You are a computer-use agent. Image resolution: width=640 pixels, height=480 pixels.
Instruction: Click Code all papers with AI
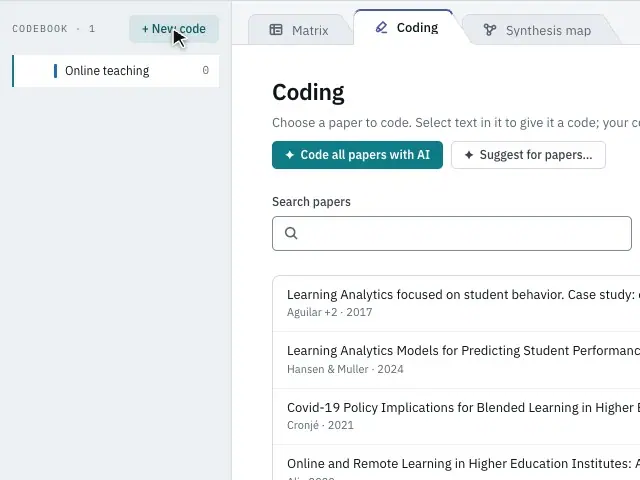[x=357, y=155]
